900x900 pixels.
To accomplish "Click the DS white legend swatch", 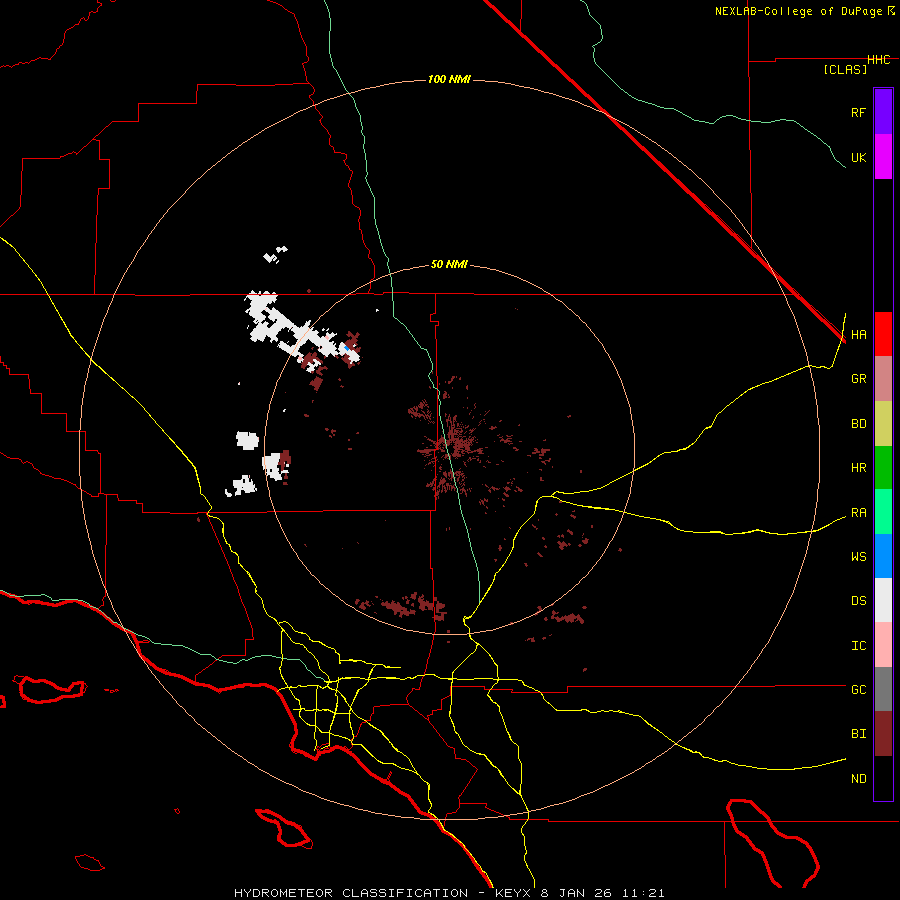I will [883, 600].
